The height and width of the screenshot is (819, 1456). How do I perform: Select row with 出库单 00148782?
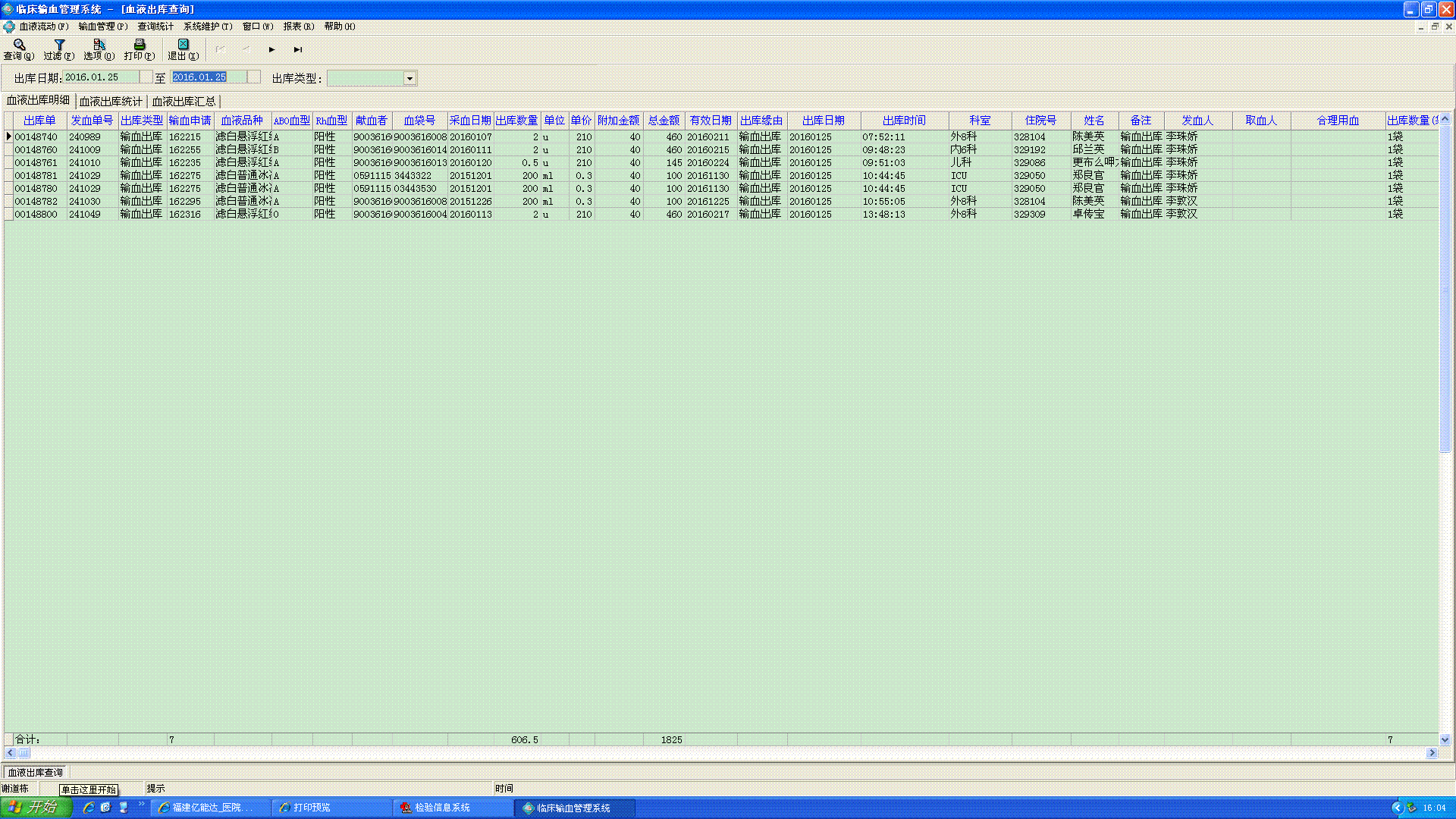36,202
